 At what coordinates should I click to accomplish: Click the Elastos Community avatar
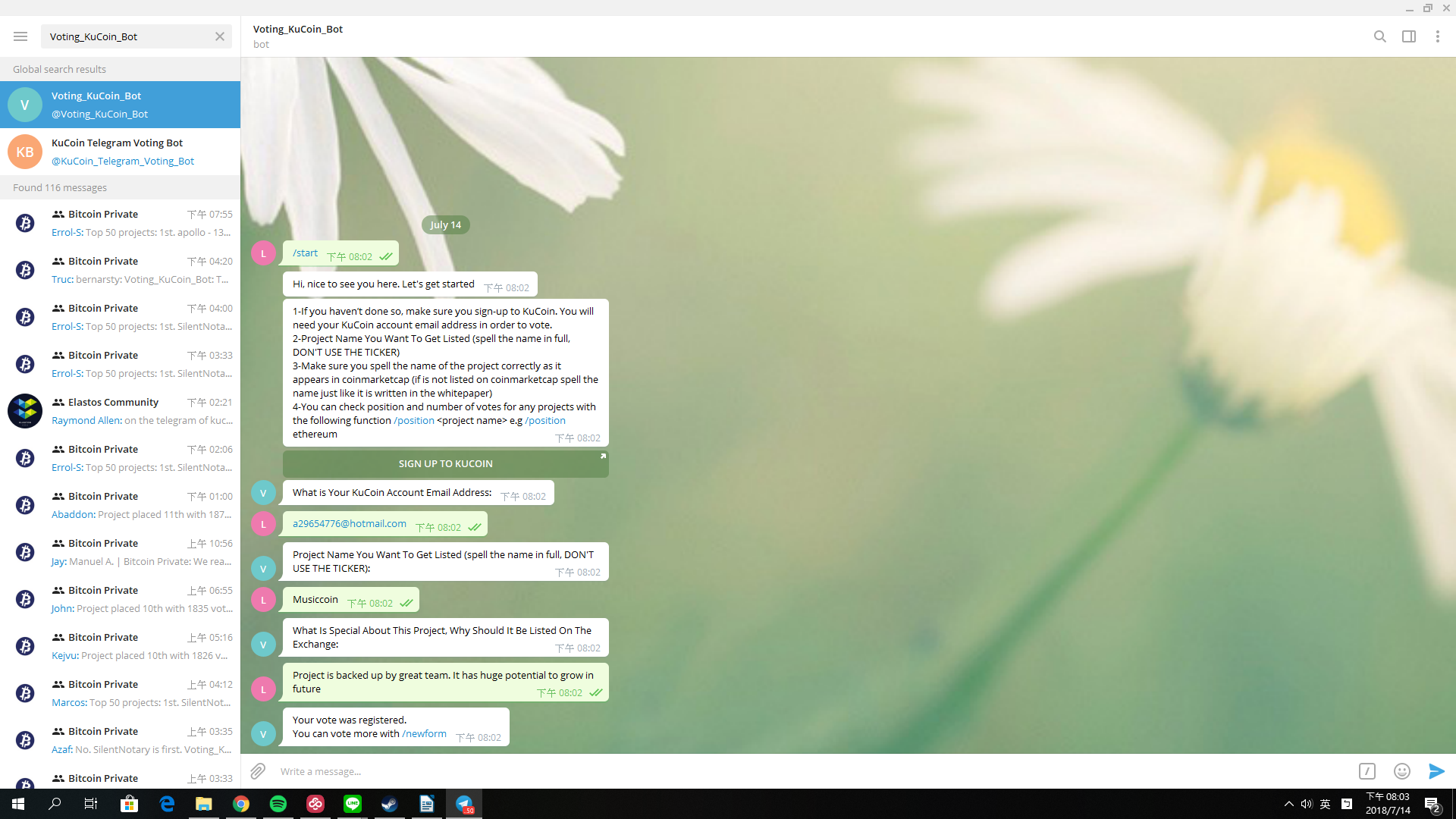coord(25,411)
